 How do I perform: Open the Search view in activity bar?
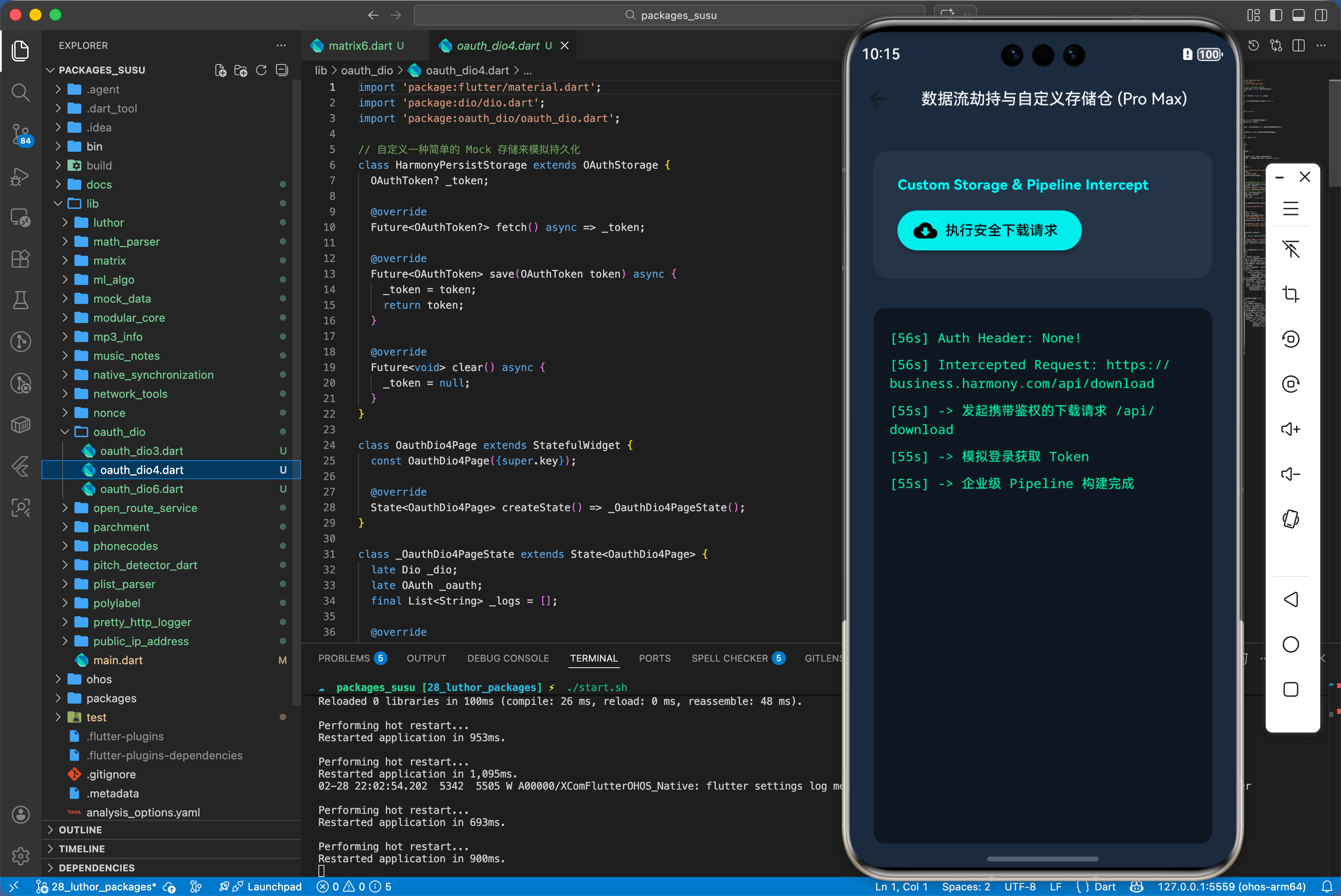[x=21, y=92]
